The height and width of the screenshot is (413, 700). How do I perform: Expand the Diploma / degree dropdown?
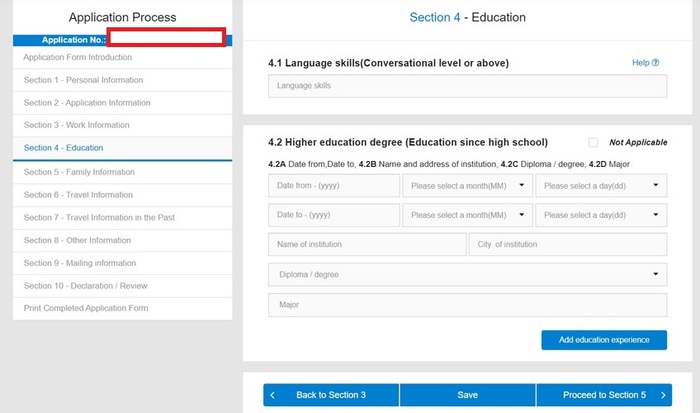467,274
